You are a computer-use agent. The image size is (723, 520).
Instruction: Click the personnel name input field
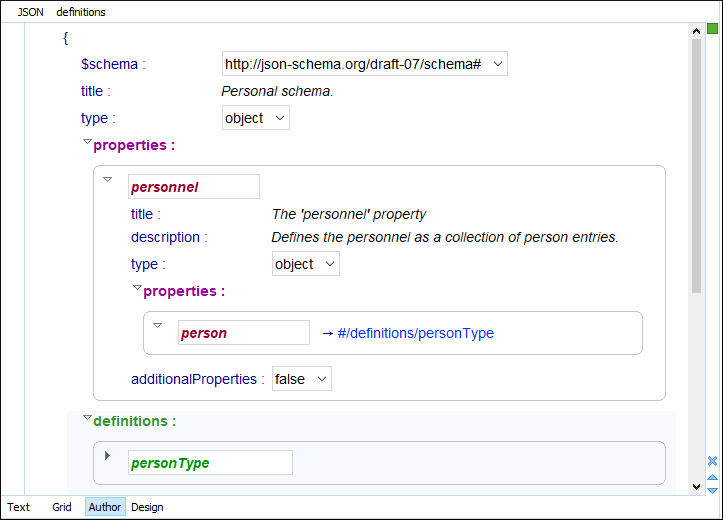point(194,187)
